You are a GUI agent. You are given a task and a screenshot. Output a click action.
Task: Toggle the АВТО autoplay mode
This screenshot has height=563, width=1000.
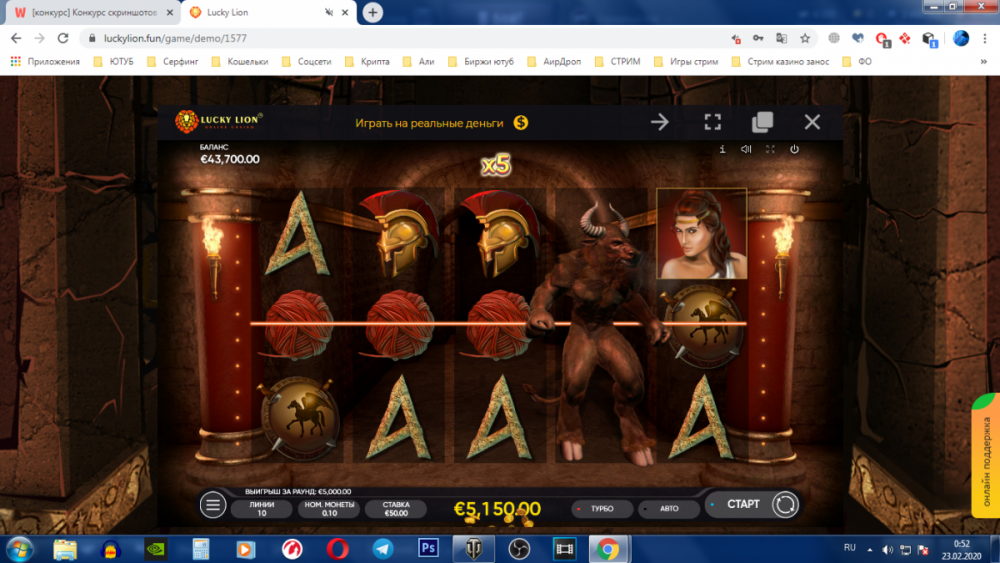668,509
